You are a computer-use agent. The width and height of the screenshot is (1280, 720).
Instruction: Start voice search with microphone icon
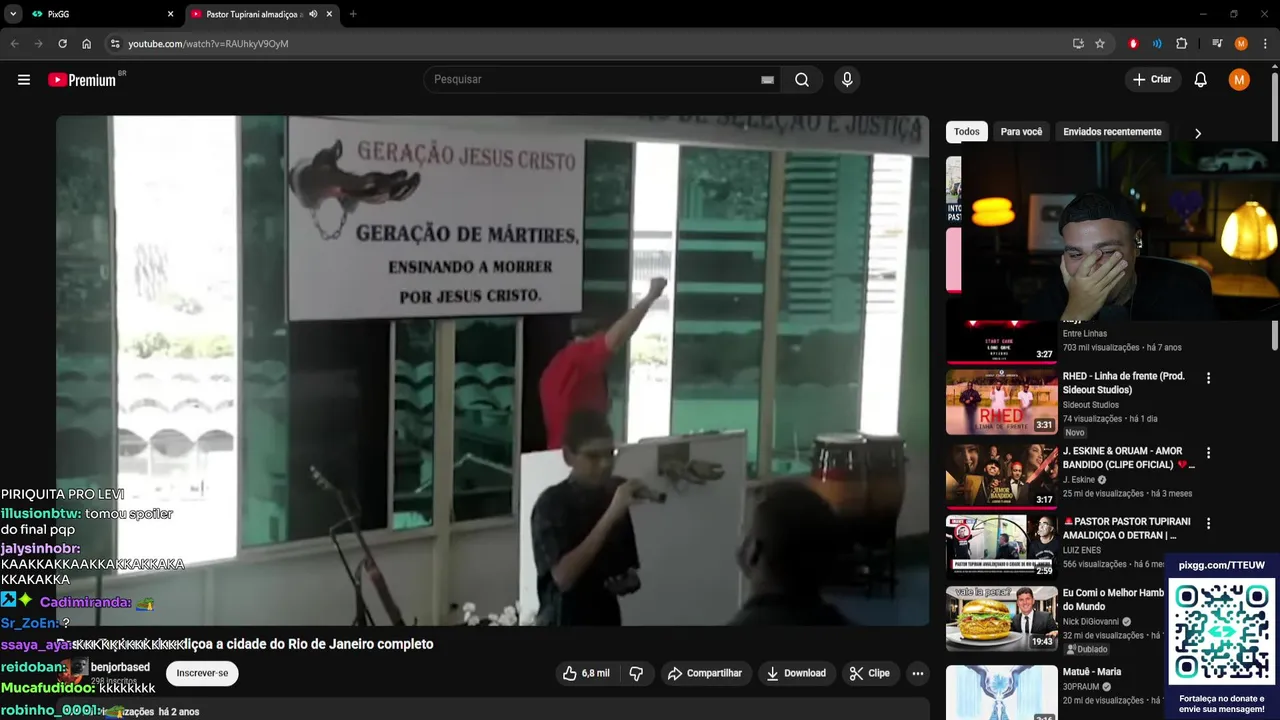click(x=847, y=80)
